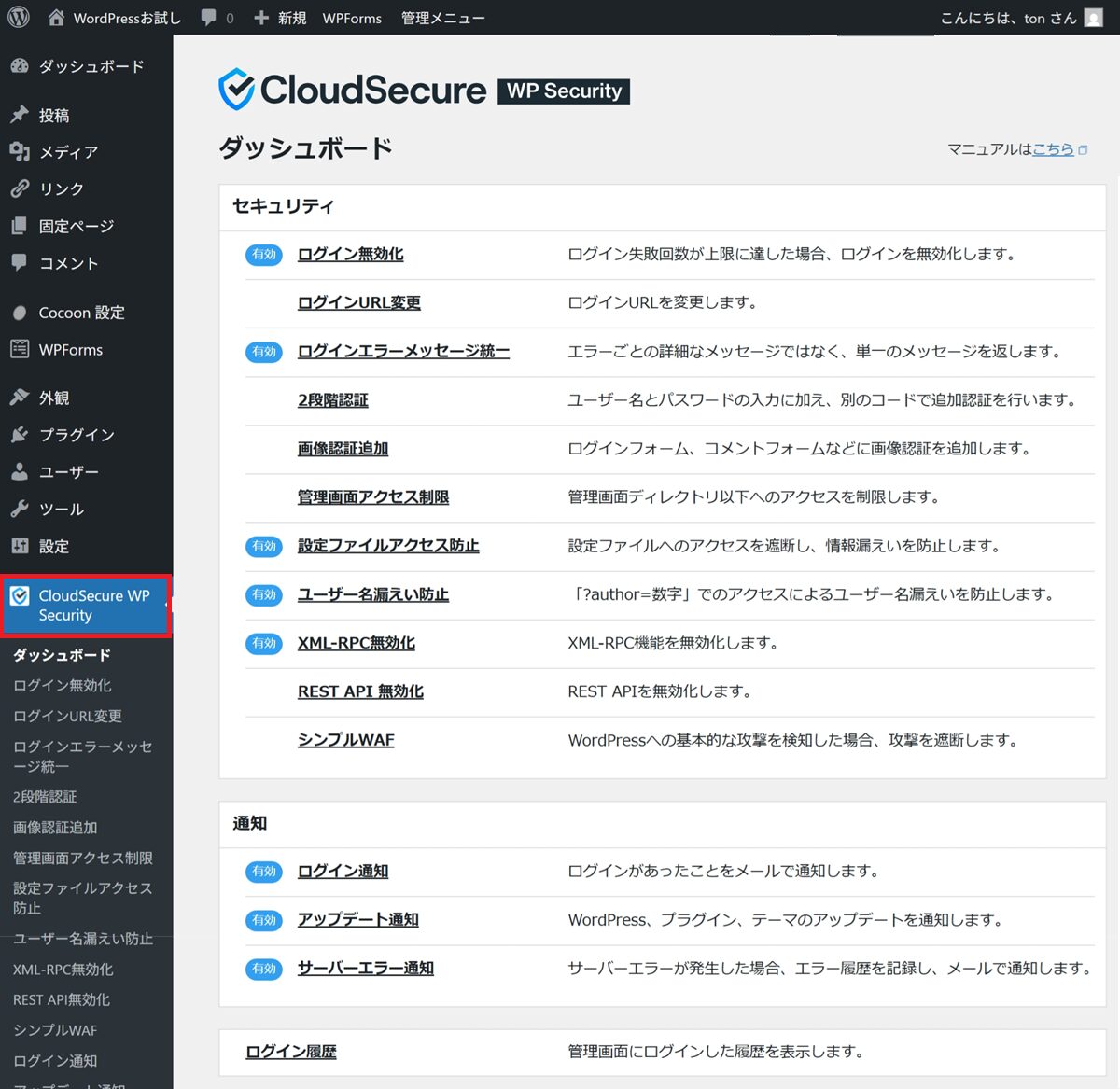Viewport: 1120px width, 1089px height.
Task: Open the 新規 menu in admin bar
Action: pos(281,18)
